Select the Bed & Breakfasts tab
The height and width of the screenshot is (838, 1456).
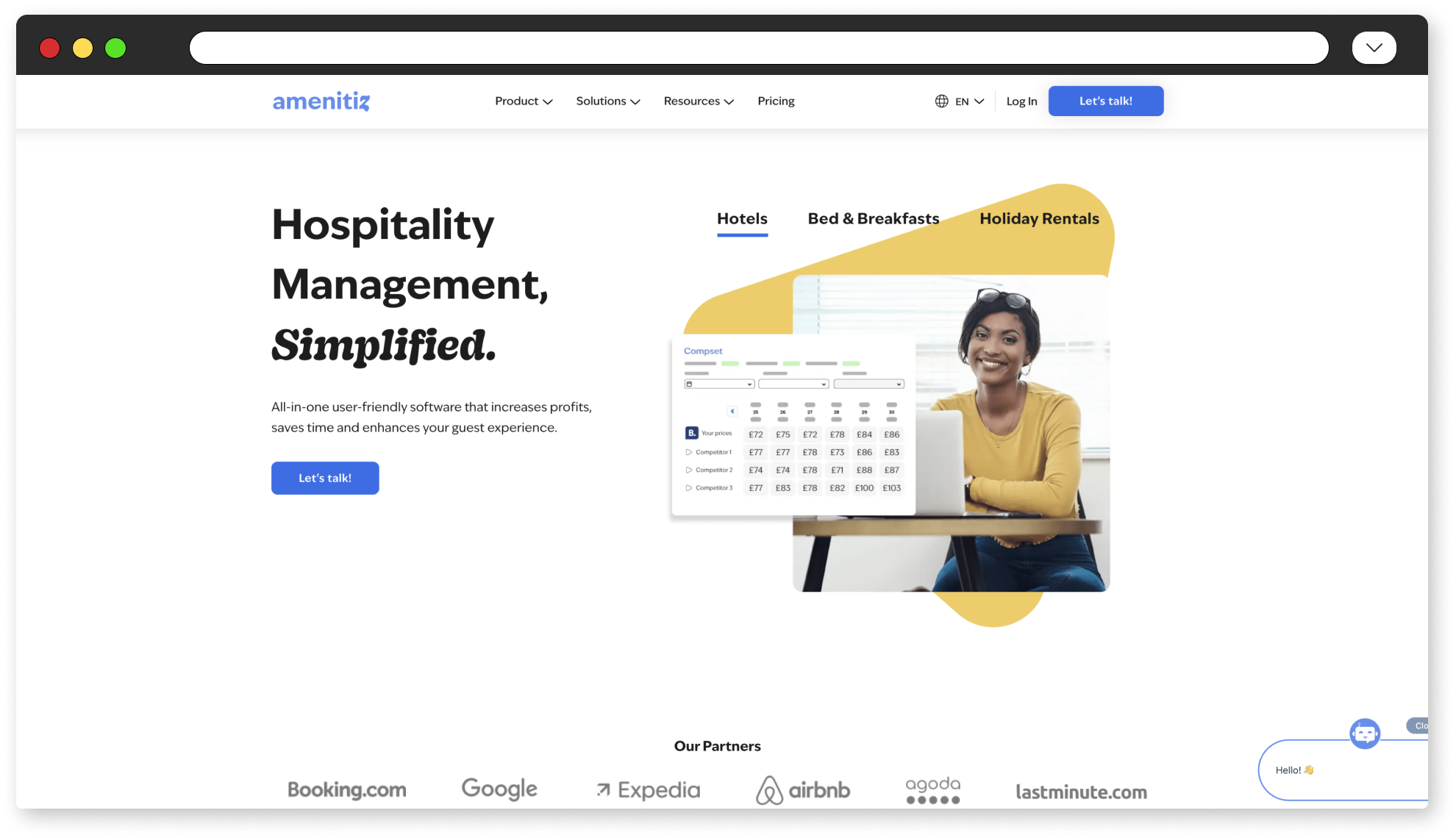coord(873,218)
